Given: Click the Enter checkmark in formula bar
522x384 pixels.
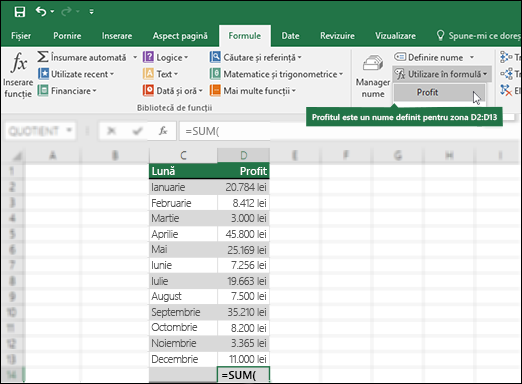Looking at the screenshot, I should click(x=137, y=131).
